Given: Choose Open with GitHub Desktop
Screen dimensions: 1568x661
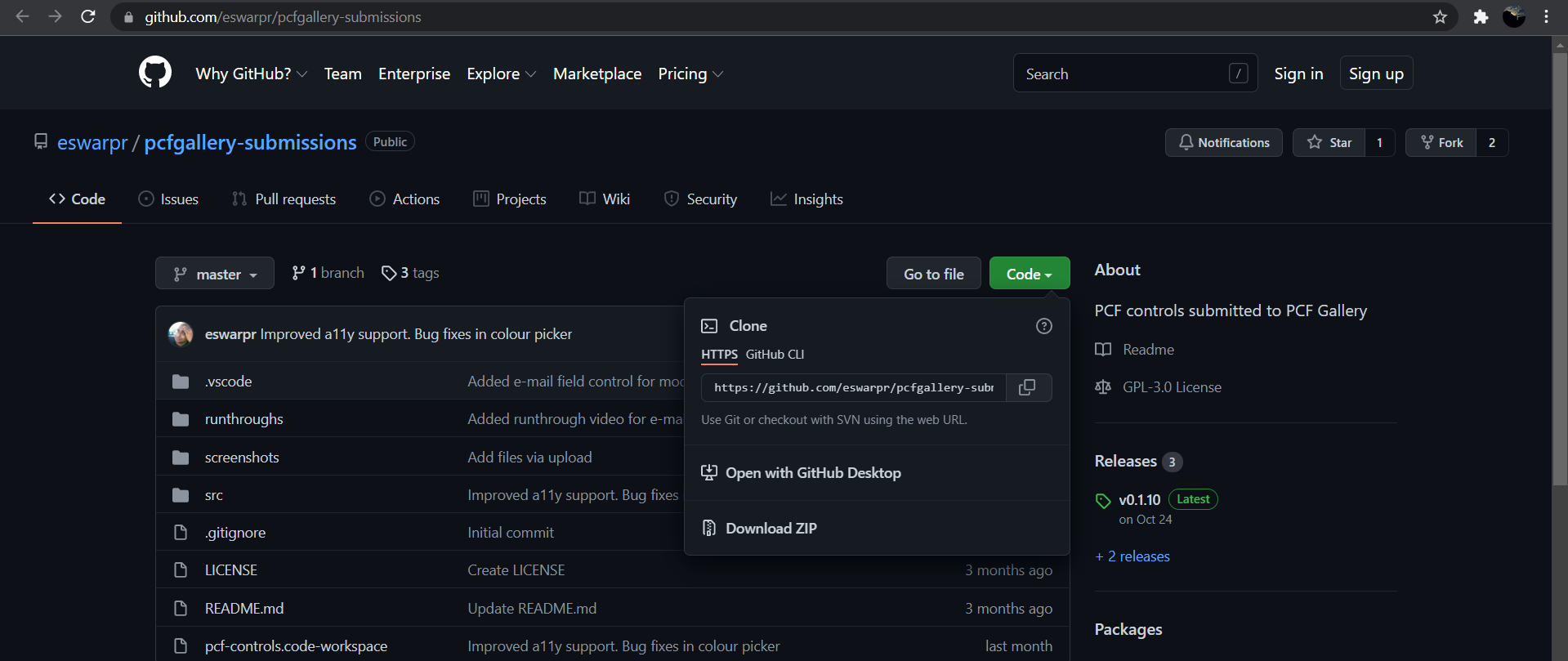Looking at the screenshot, I should coord(813,473).
